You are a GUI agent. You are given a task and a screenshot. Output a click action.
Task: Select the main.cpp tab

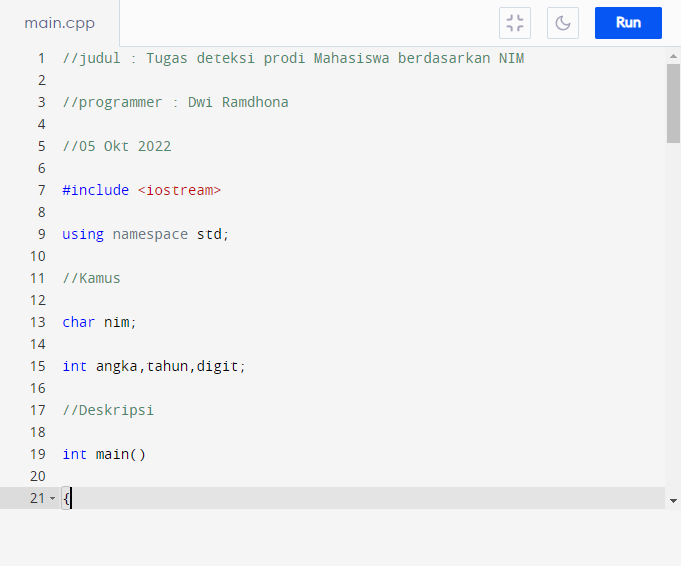[60, 23]
